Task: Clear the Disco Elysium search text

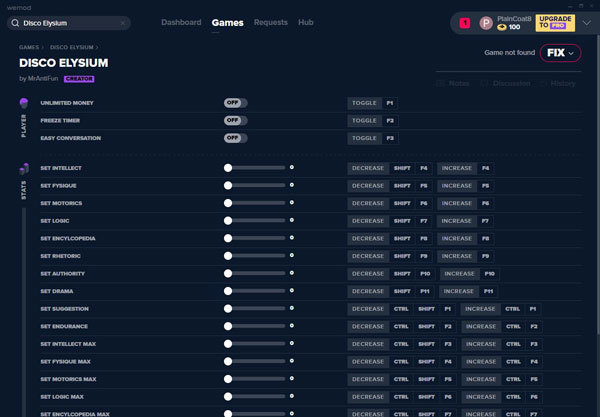Action: click(x=122, y=23)
